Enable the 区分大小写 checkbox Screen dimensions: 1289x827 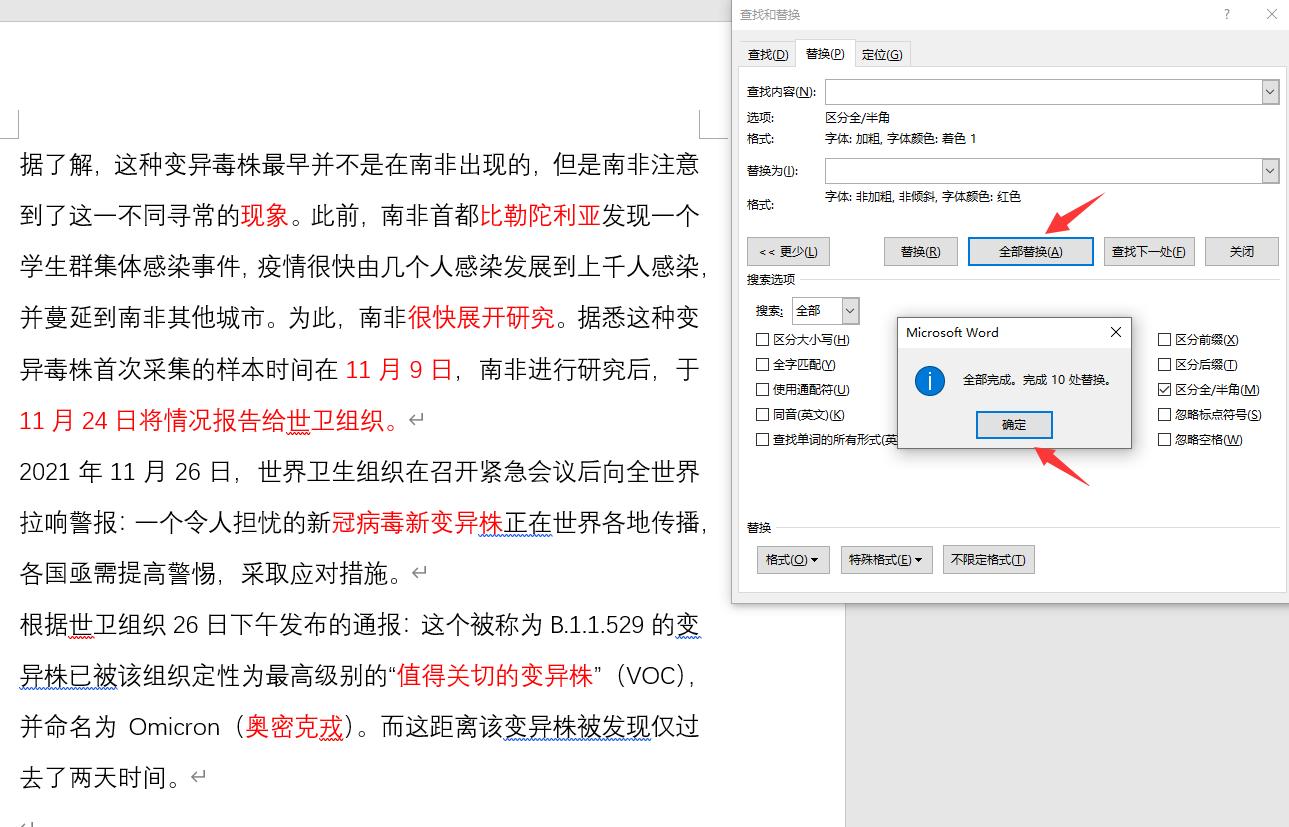762,339
